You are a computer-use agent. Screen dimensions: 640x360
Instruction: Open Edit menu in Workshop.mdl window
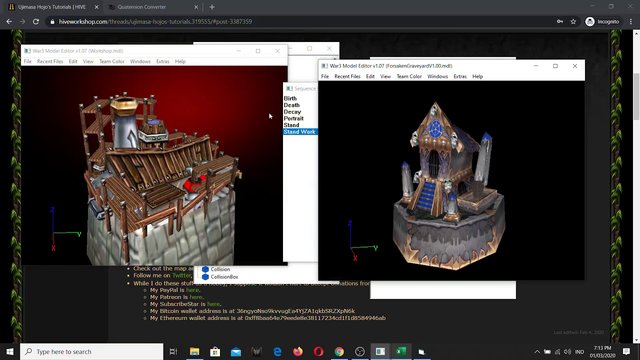point(73,61)
